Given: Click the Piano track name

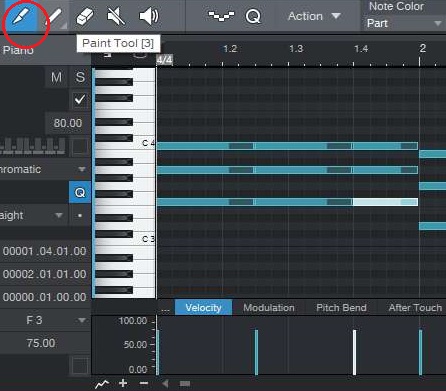Looking at the screenshot, I should pyautogui.click(x=18, y=50).
